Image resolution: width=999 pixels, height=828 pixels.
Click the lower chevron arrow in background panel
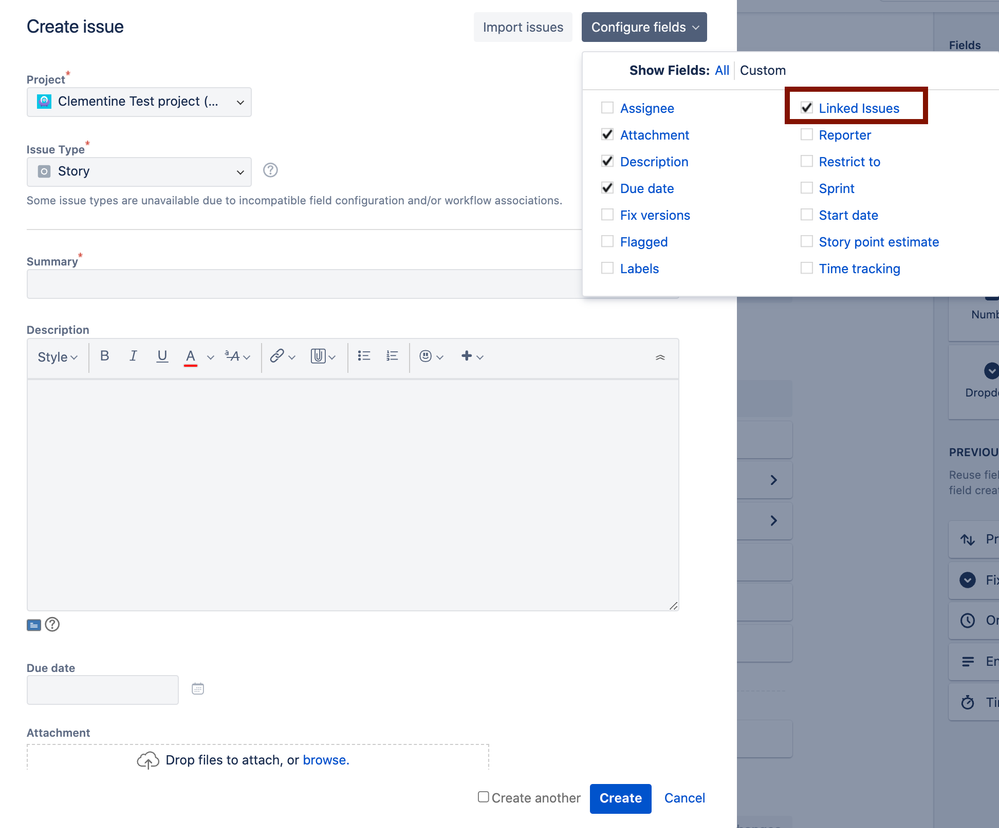click(x=773, y=520)
